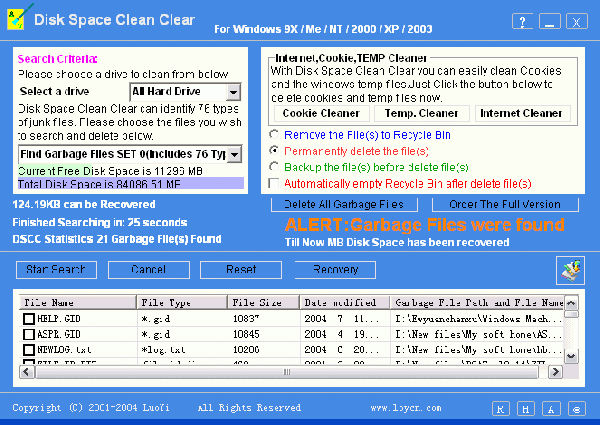Screen dimensions: 600x425
Task: Click the Recovery button
Action: click(335, 270)
